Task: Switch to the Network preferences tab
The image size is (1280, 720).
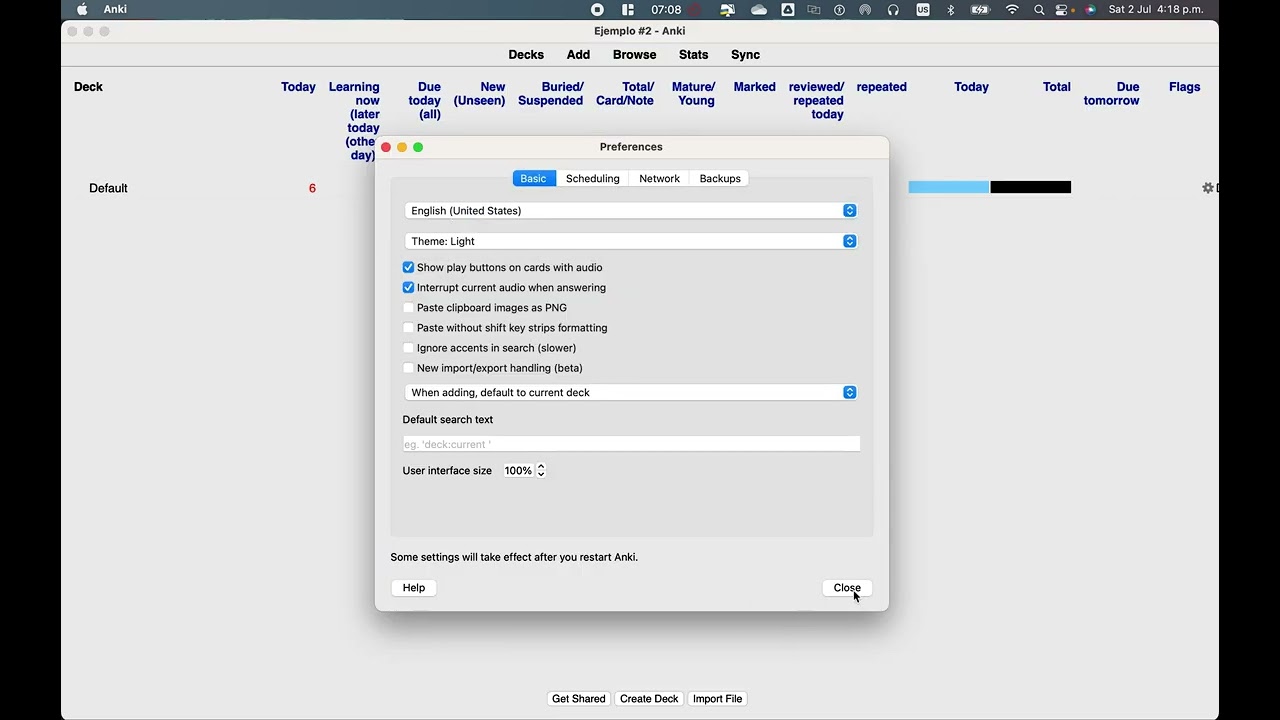Action: (x=659, y=178)
